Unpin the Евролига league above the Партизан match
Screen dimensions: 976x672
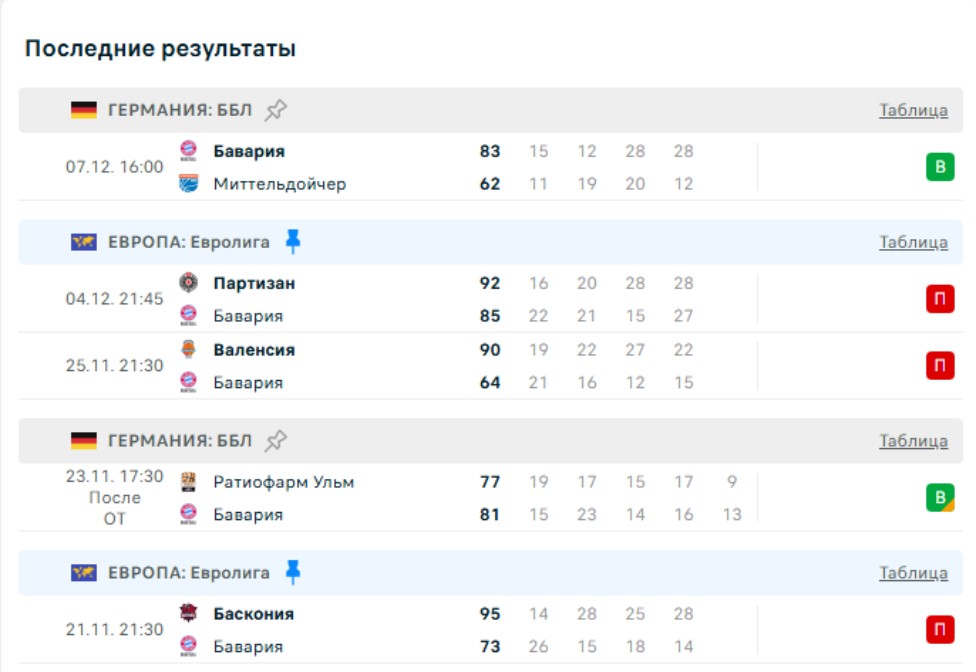point(292,241)
